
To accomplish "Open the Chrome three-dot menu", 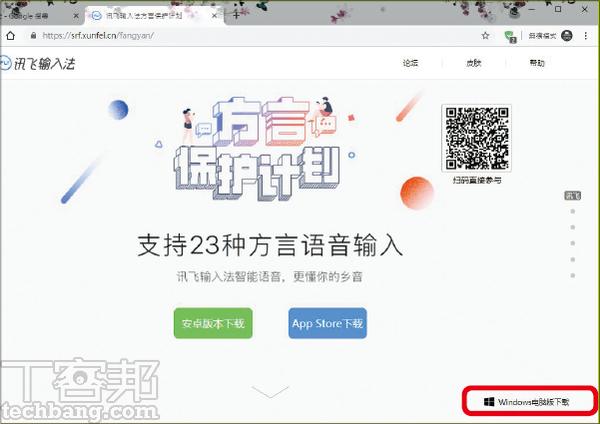I will pyautogui.click(x=585, y=36).
